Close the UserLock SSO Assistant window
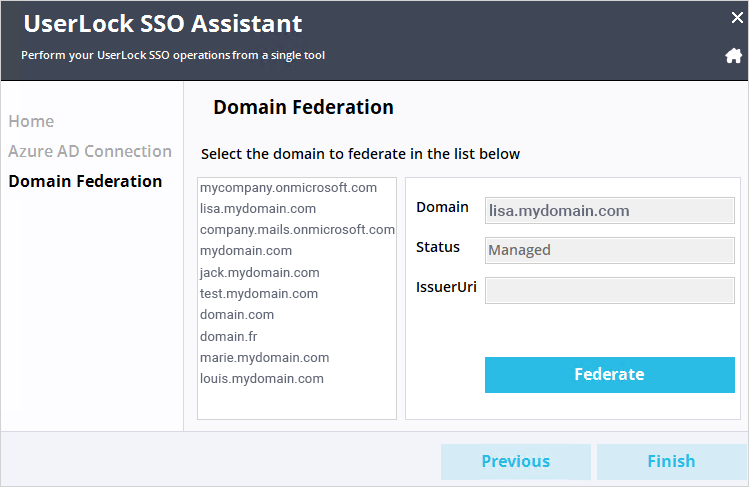Screen dimensions: 749x487 [x=737, y=18]
